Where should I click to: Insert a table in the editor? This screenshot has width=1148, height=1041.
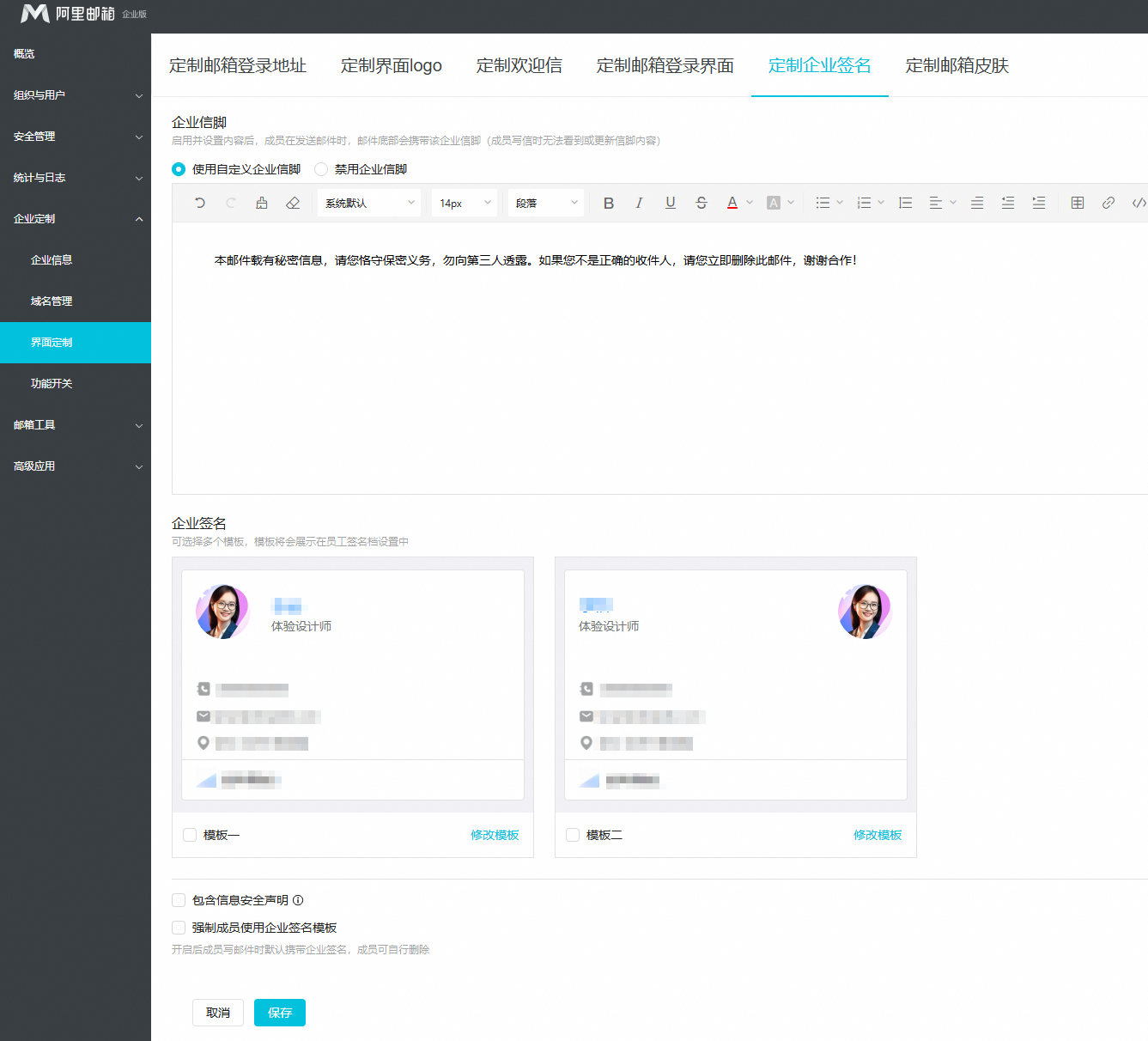coord(1078,203)
